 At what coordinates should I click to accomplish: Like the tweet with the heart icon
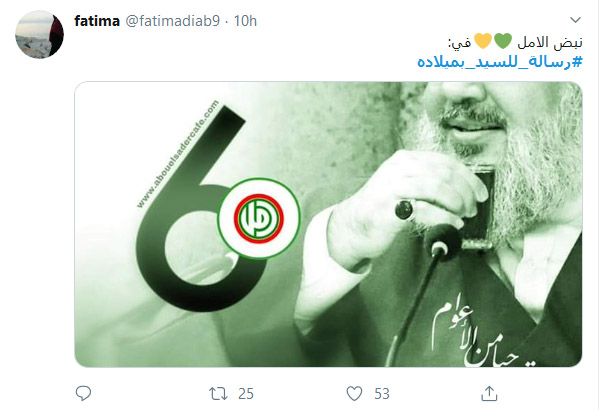354,394
